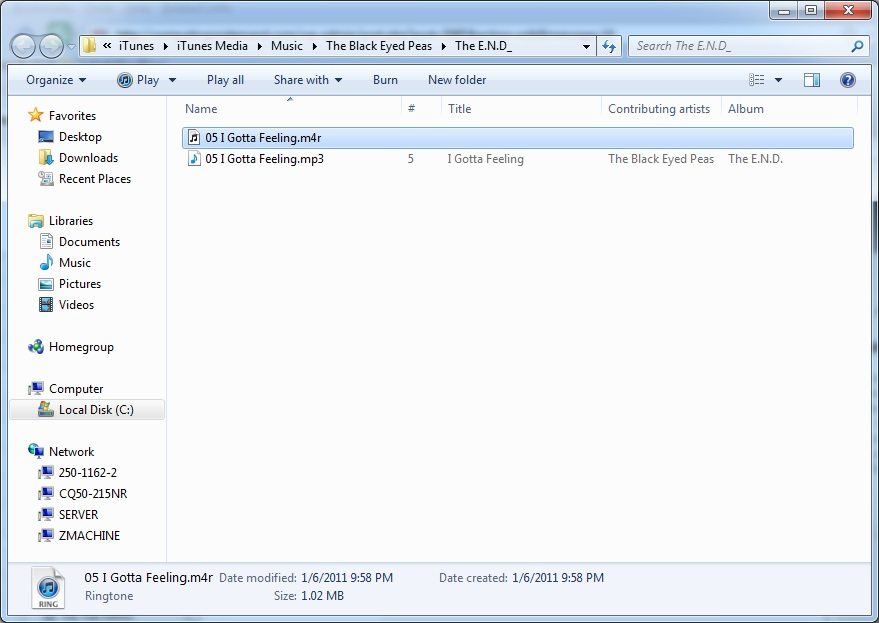Open network computer CQ50-215NR
The height and width of the screenshot is (623, 879).
coord(92,494)
